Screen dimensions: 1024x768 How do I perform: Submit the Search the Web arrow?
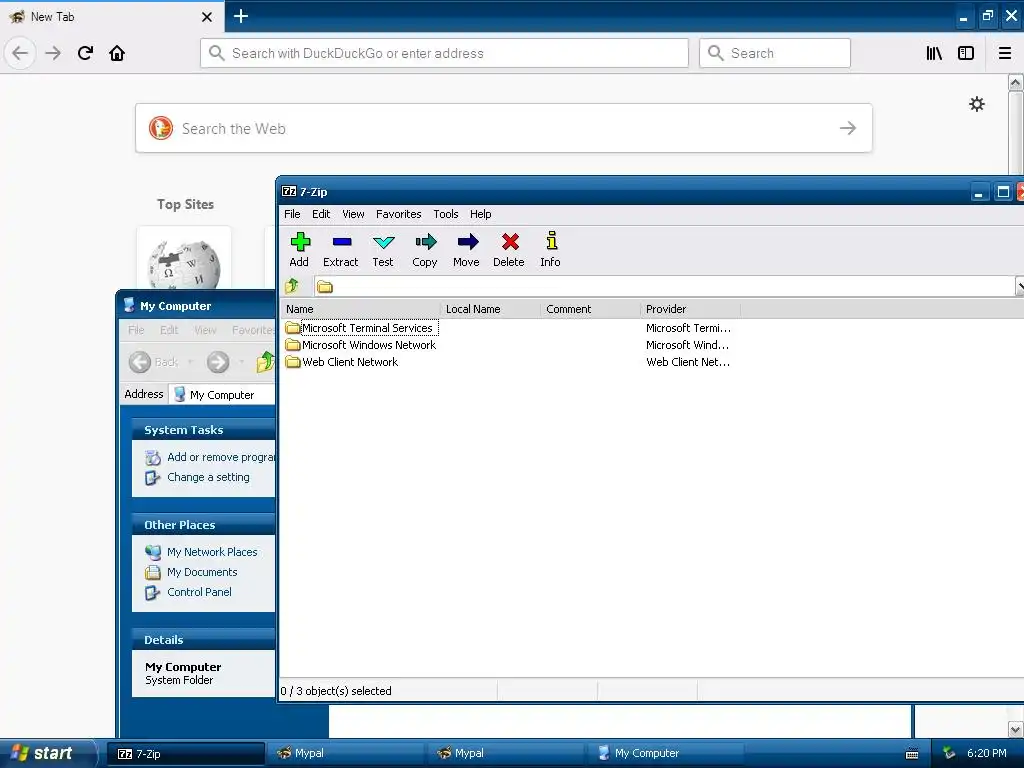[x=848, y=128]
